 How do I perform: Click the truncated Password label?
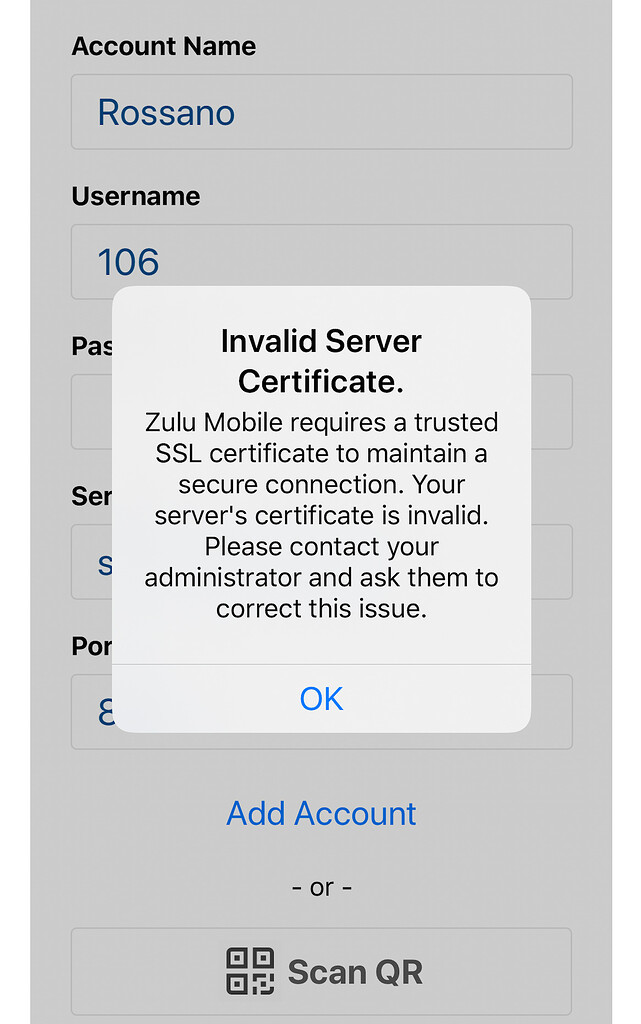coord(92,347)
